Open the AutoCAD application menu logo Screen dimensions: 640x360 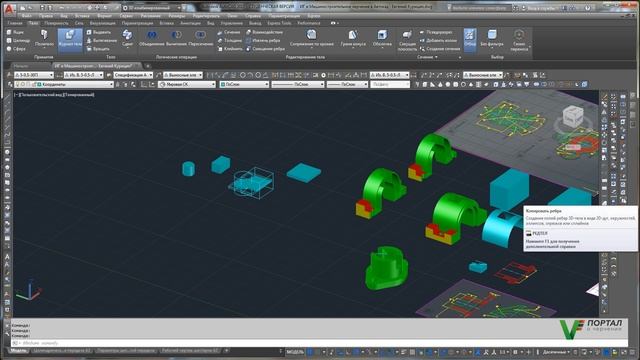coord(9,9)
